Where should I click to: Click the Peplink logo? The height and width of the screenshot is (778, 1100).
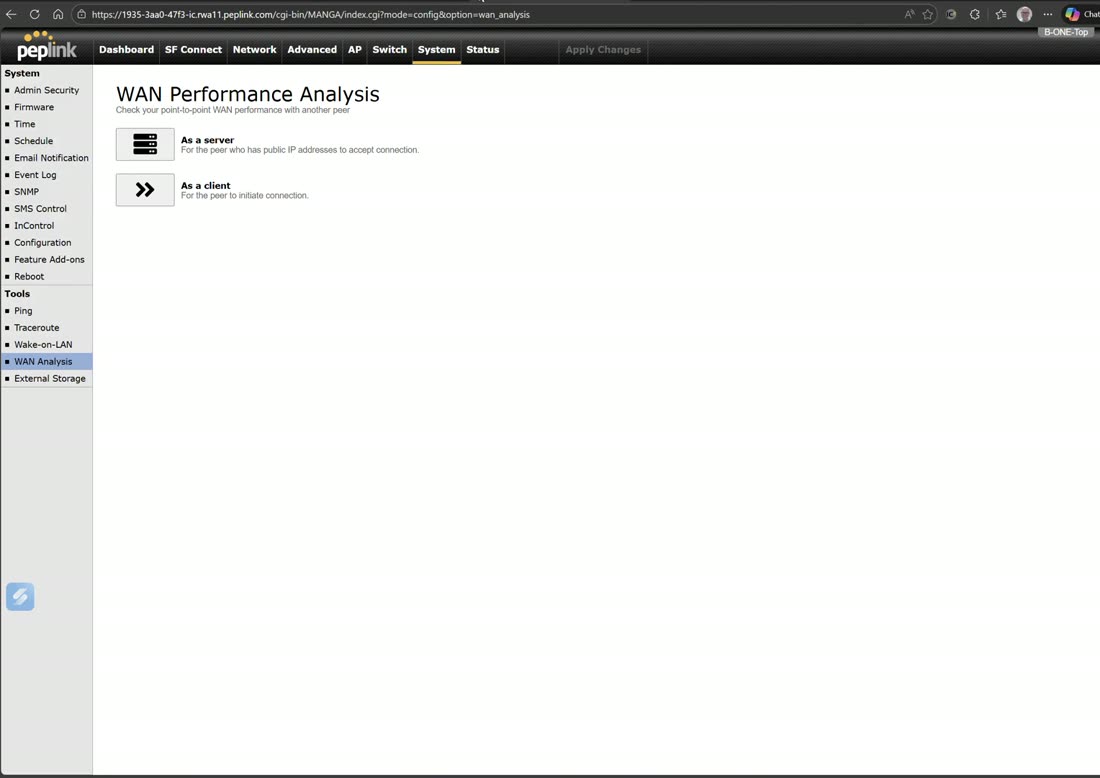point(46,46)
